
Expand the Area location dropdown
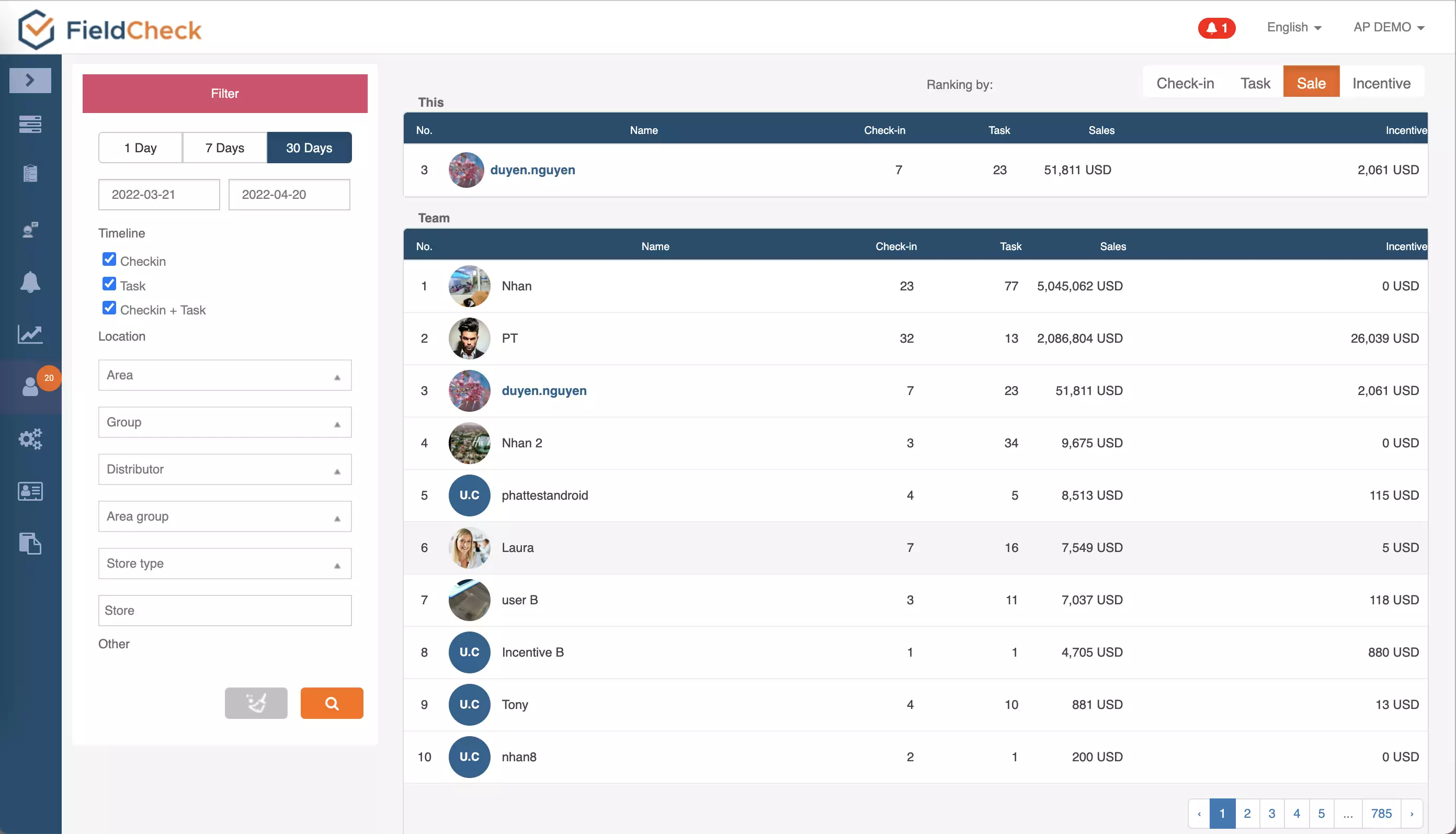tap(336, 375)
